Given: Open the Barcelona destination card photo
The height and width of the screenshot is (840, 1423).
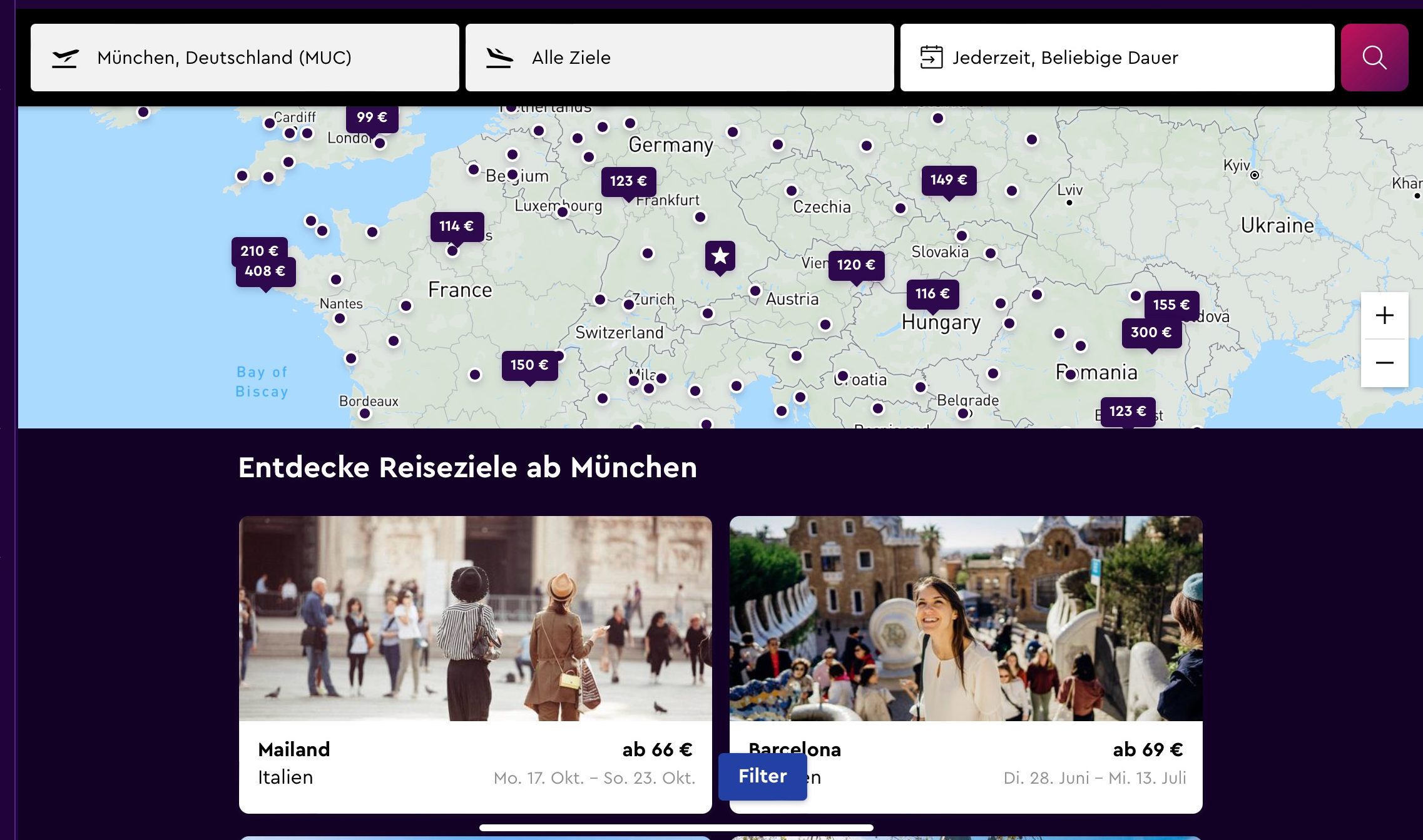Looking at the screenshot, I should (966, 618).
